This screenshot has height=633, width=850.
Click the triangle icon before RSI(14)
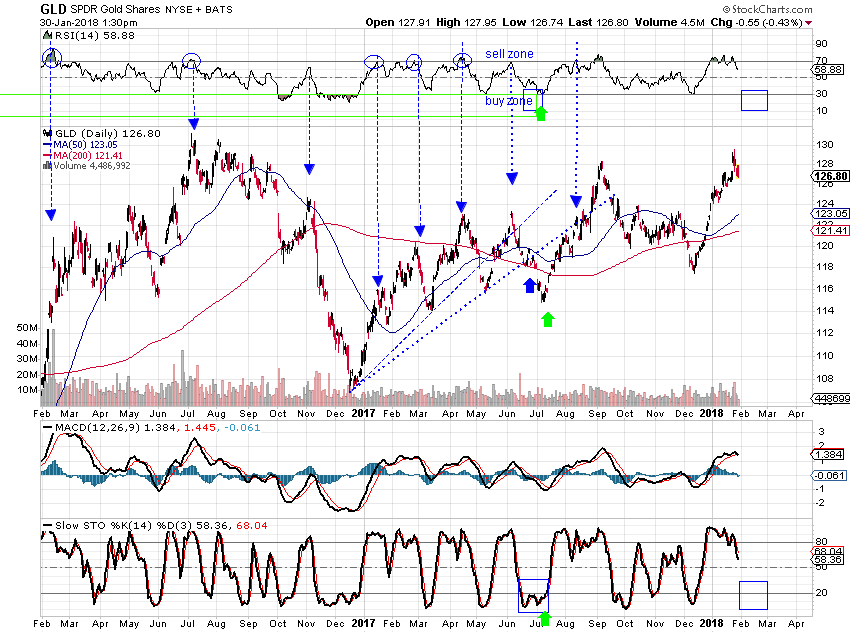pos(48,34)
